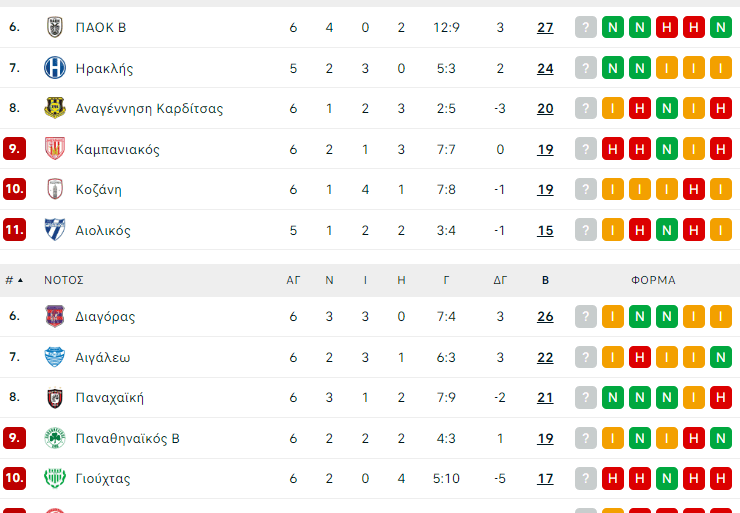The width and height of the screenshot is (740, 513).
Task: Sort the table by the # rank column
Action: (x=13, y=280)
